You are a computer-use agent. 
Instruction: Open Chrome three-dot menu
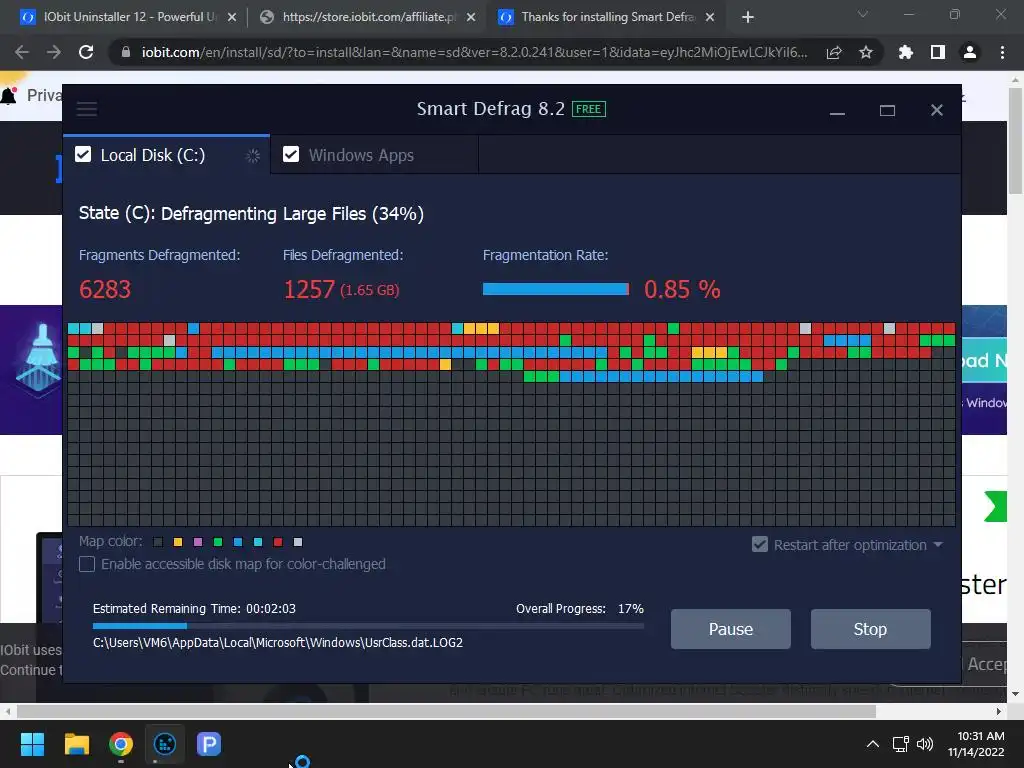[x=1002, y=52]
